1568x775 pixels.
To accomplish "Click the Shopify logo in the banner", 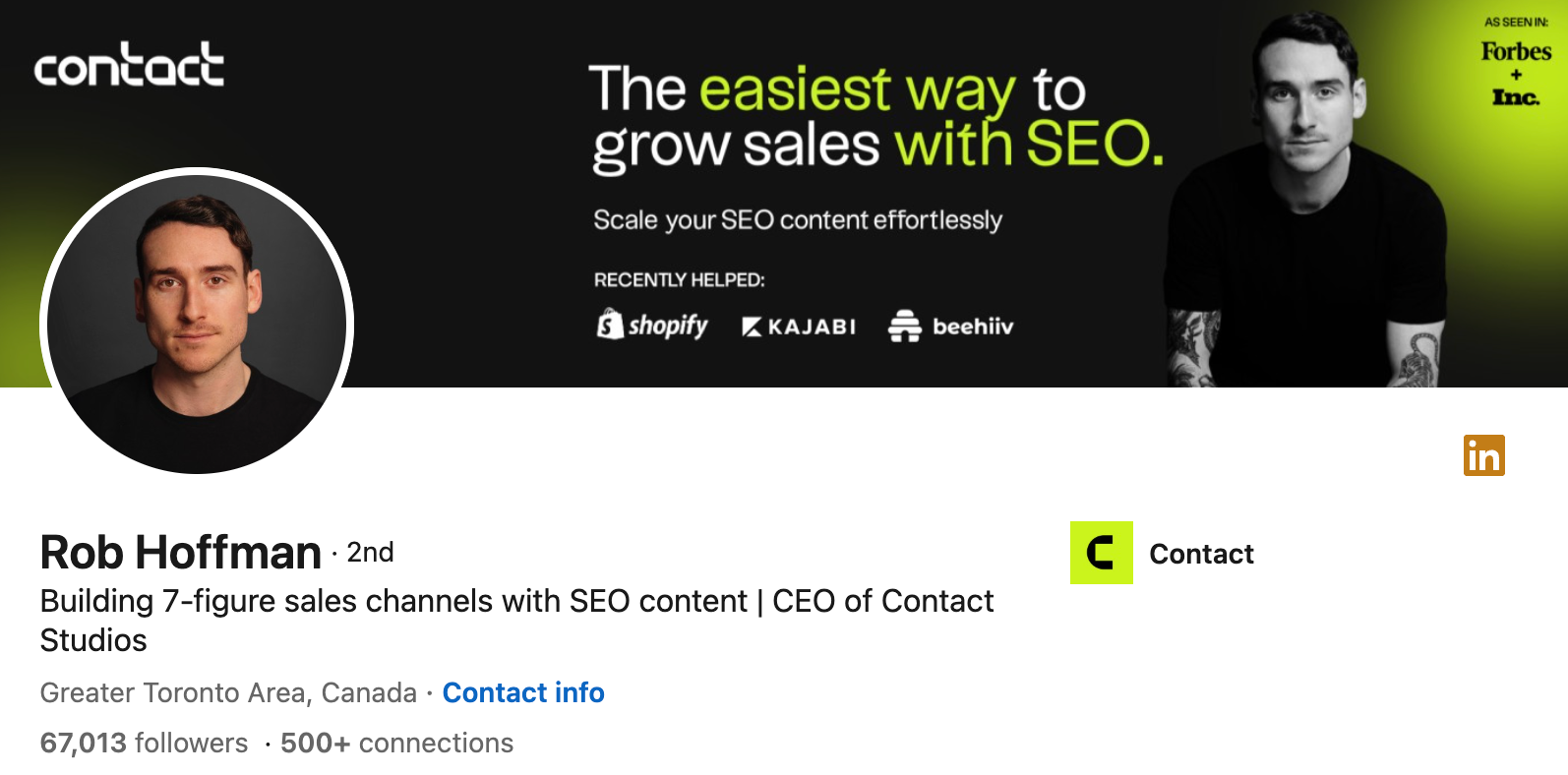I will coord(652,325).
